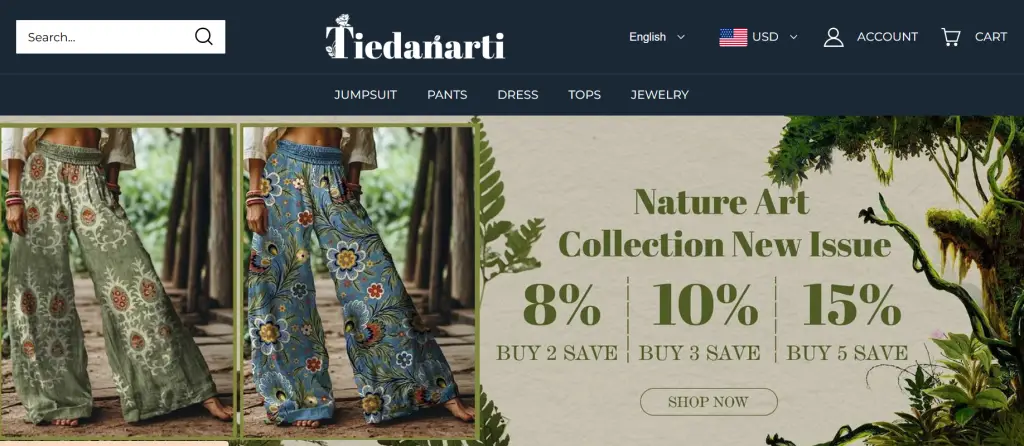This screenshot has width=1024, height=446.
Task: Open the CART link
Action: pyautogui.click(x=991, y=37)
